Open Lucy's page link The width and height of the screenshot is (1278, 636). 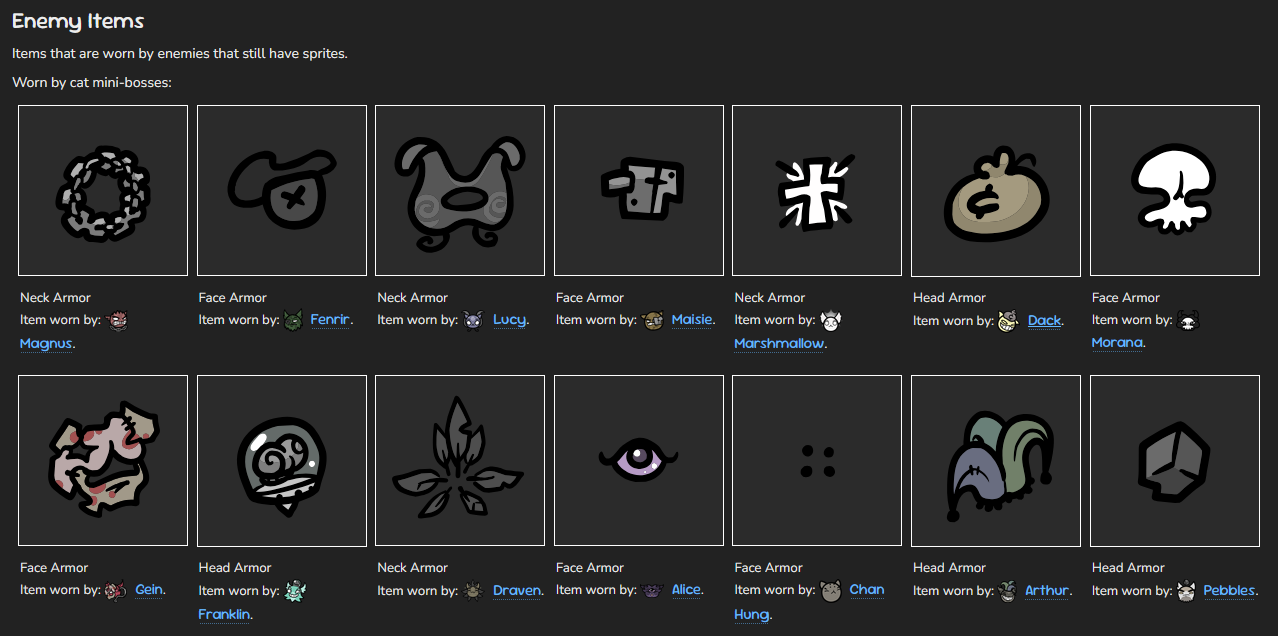click(509, 320)
